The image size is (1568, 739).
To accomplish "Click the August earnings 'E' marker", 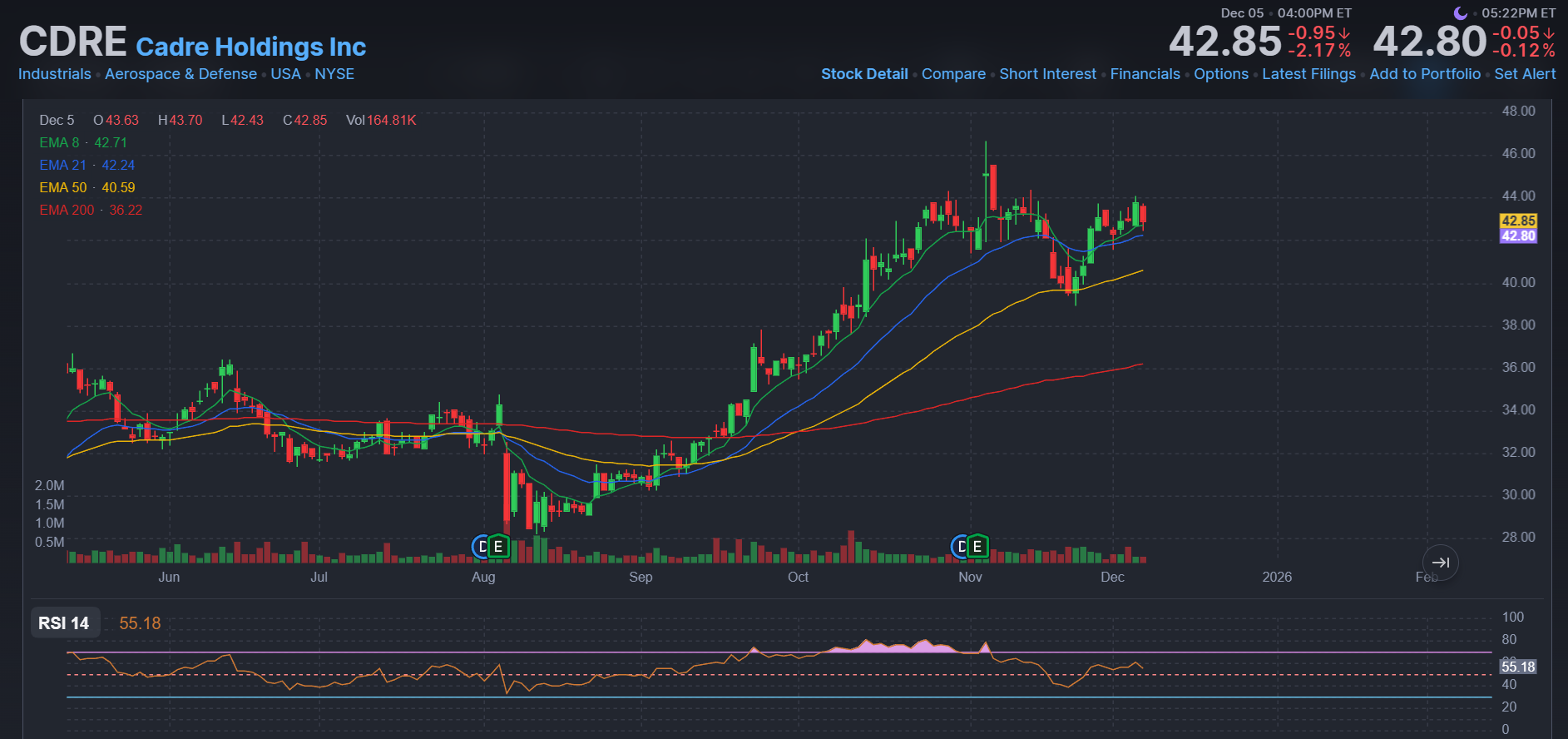I will pos(498,547).
